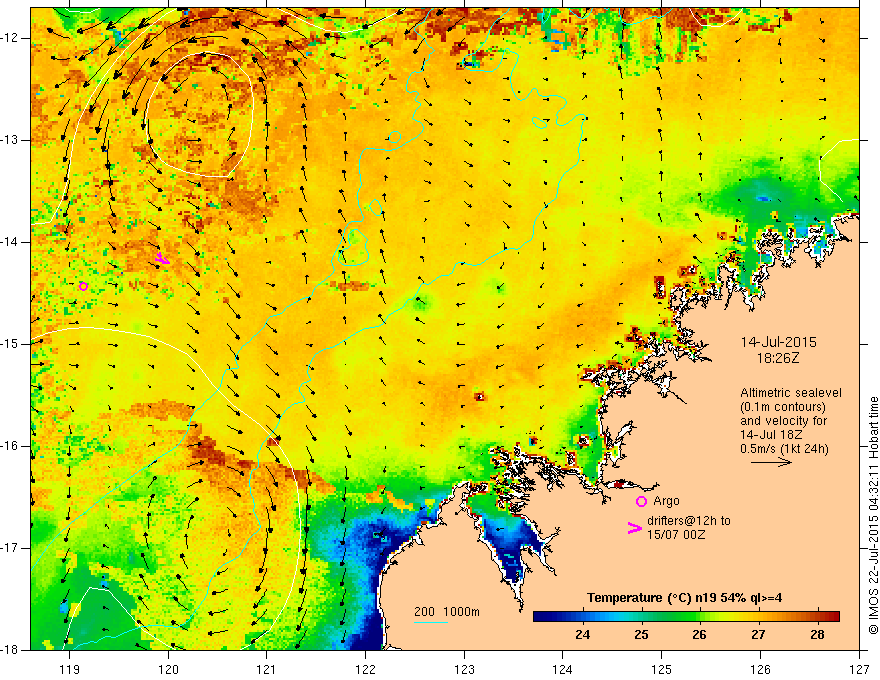Click the '14-Jul 18Z' legend text

click(x=771, y=435)
